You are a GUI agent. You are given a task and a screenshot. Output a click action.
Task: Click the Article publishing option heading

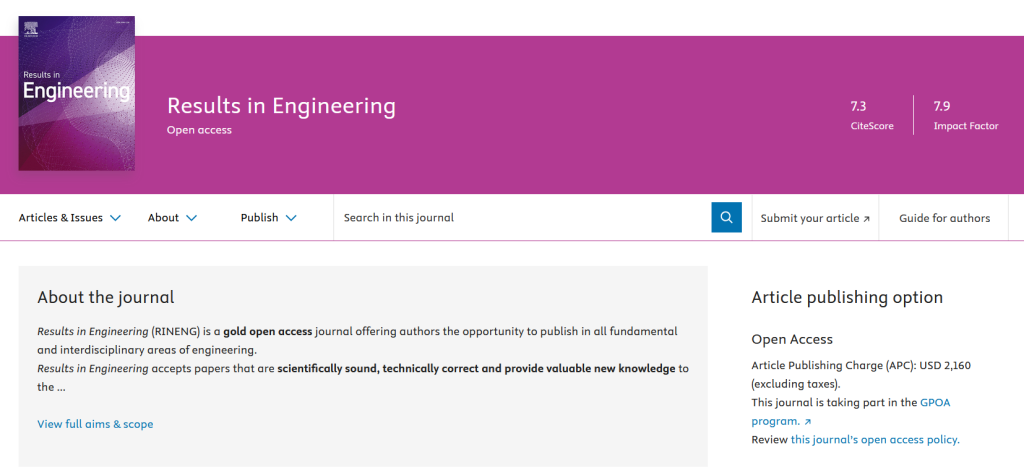[x=847, y=297]
